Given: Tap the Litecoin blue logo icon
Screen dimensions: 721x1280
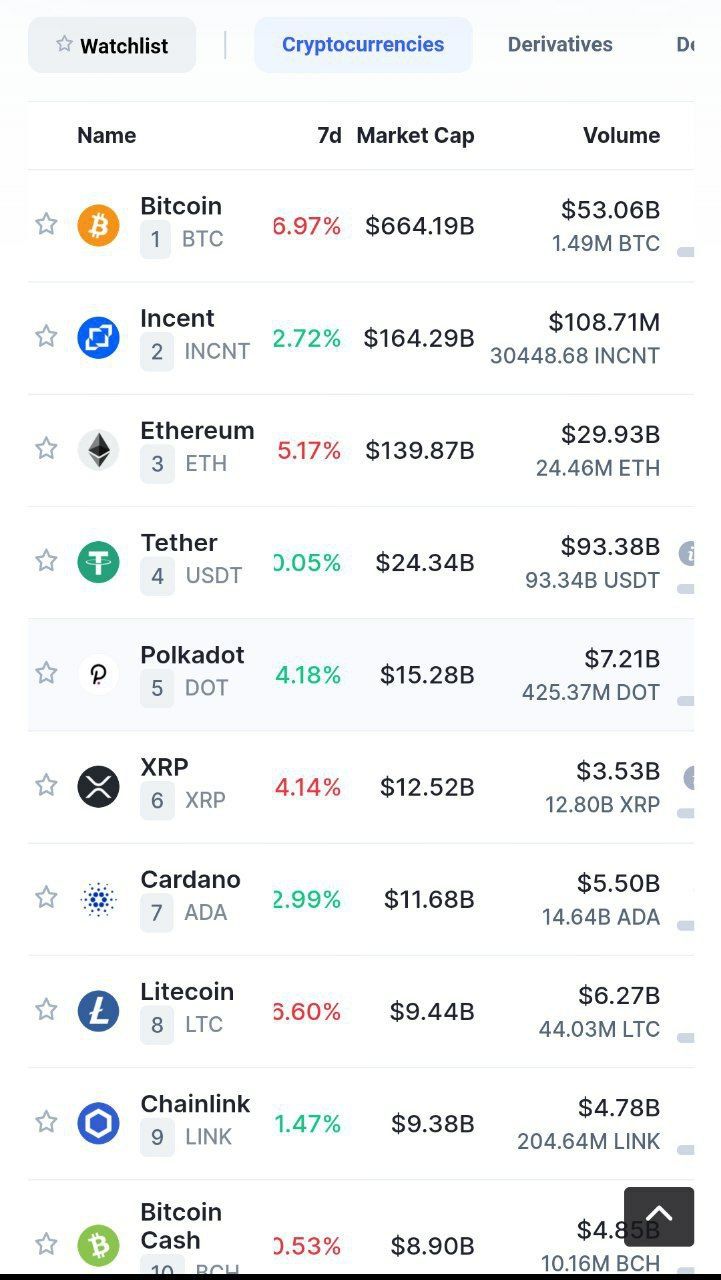Looking at the screenshot, I should 98,1011.
